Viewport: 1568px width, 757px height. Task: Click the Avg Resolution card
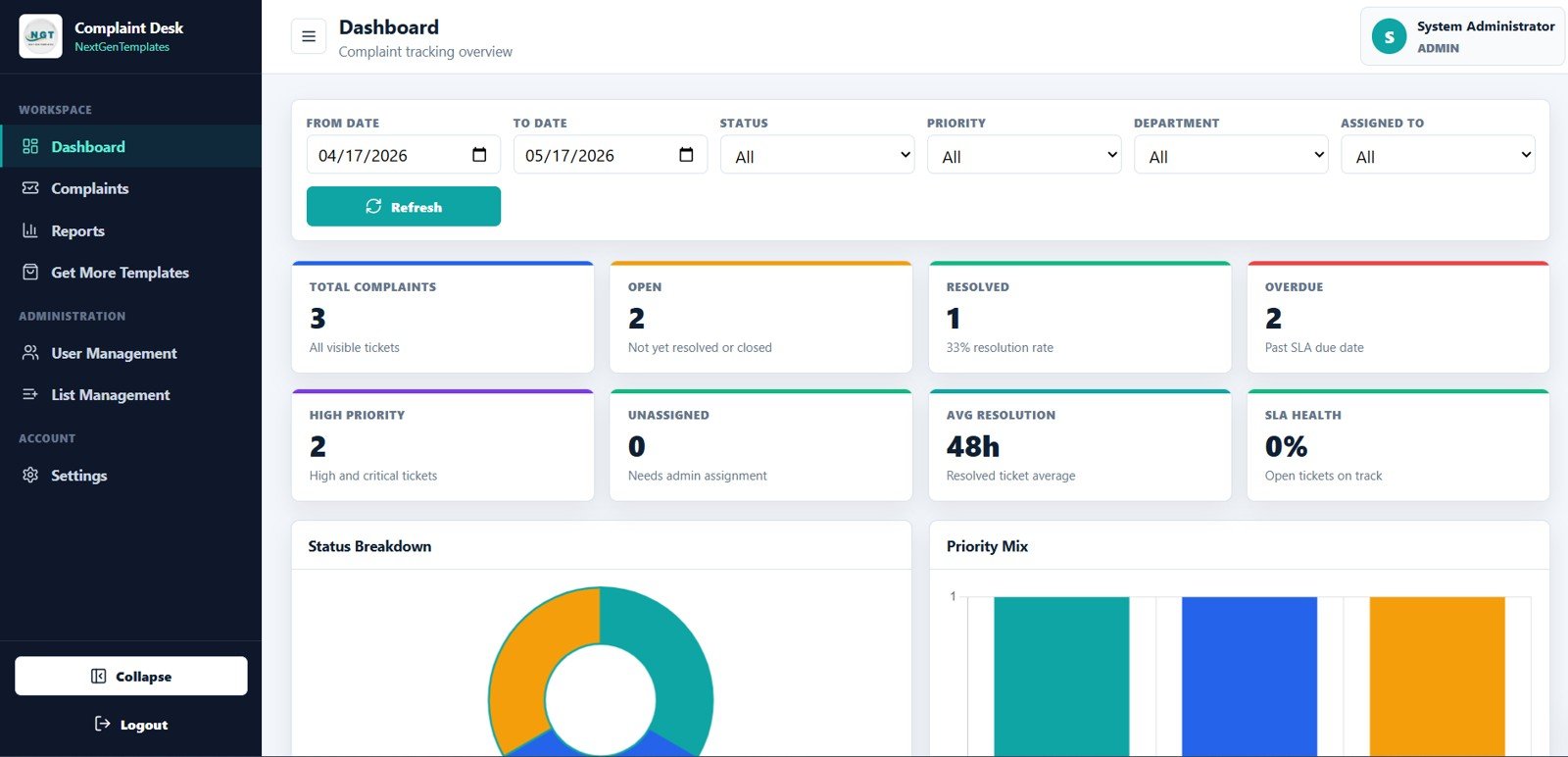[1080, 445]
